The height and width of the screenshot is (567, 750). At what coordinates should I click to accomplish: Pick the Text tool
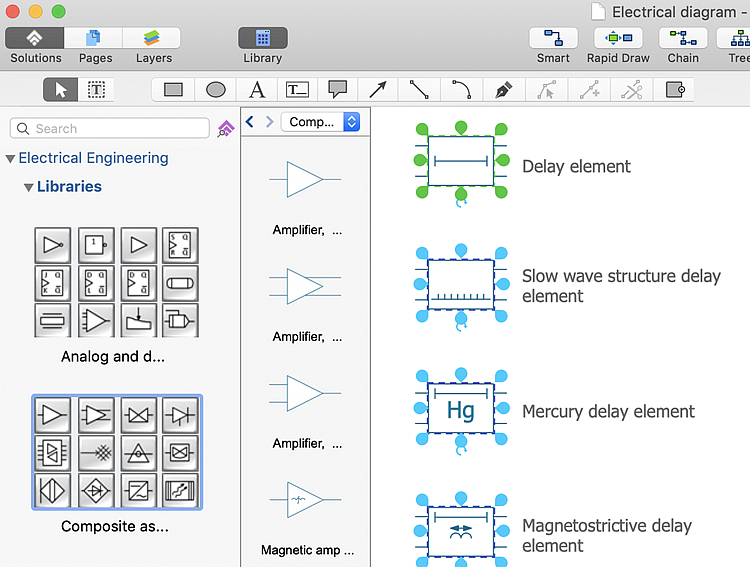pos(257,90)
